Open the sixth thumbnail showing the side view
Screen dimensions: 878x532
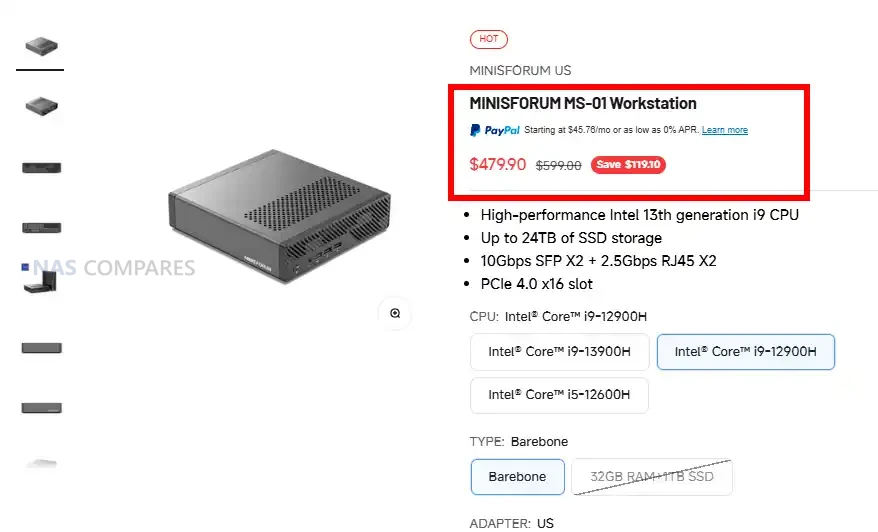click(x=41, y=348)
